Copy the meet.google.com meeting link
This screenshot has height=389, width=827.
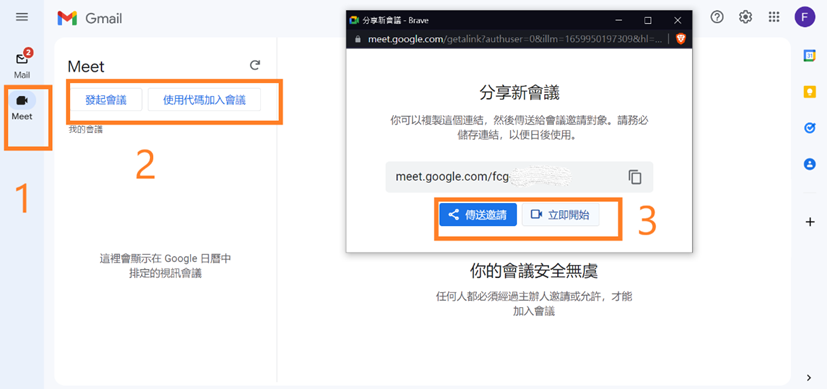point(635,177)
